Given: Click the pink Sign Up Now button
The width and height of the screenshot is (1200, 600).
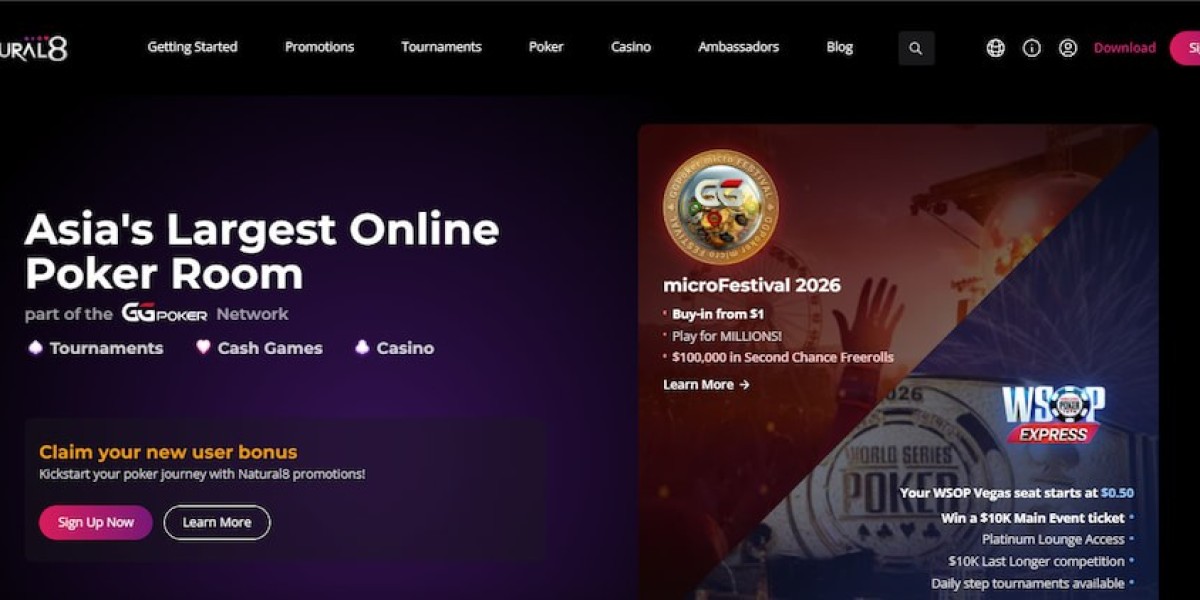Looking at the screenshot, I should click(x=96, y=522).
